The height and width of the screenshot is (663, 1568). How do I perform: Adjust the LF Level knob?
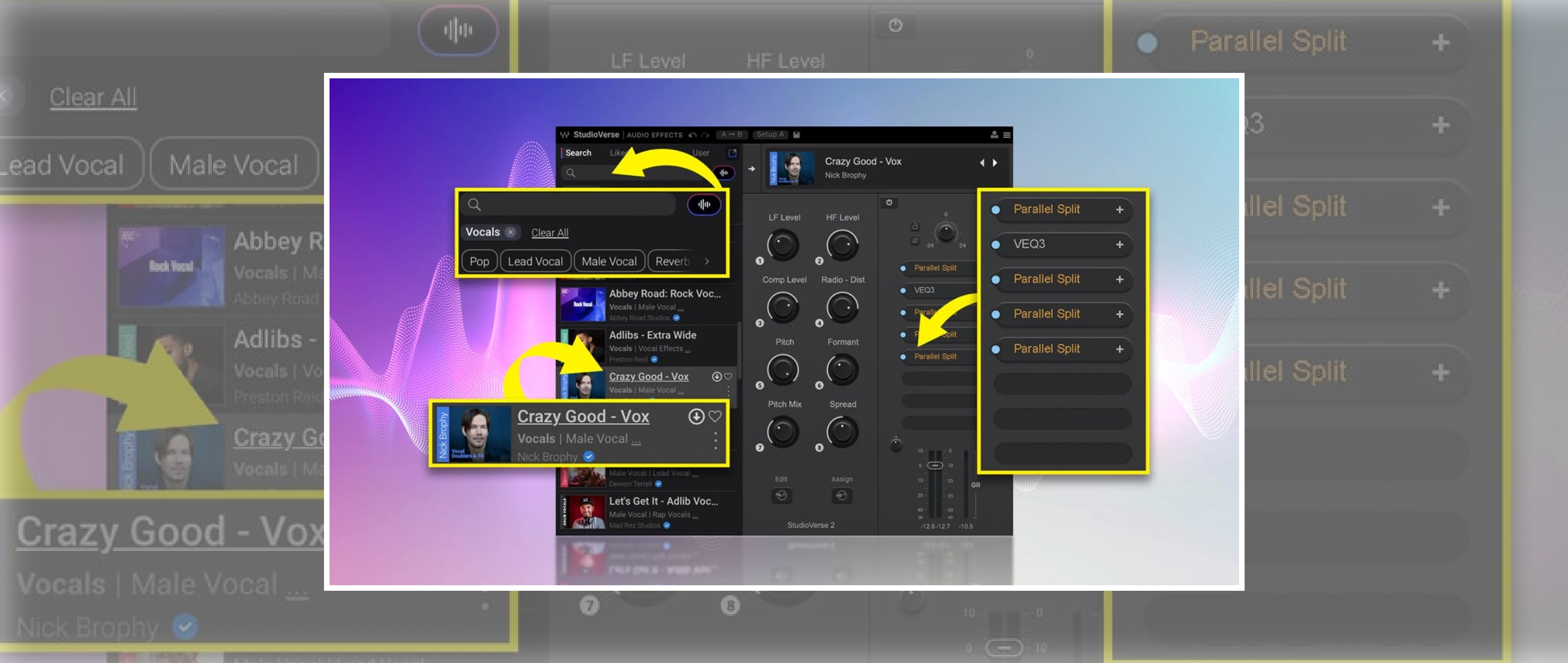tap(783, 245)
